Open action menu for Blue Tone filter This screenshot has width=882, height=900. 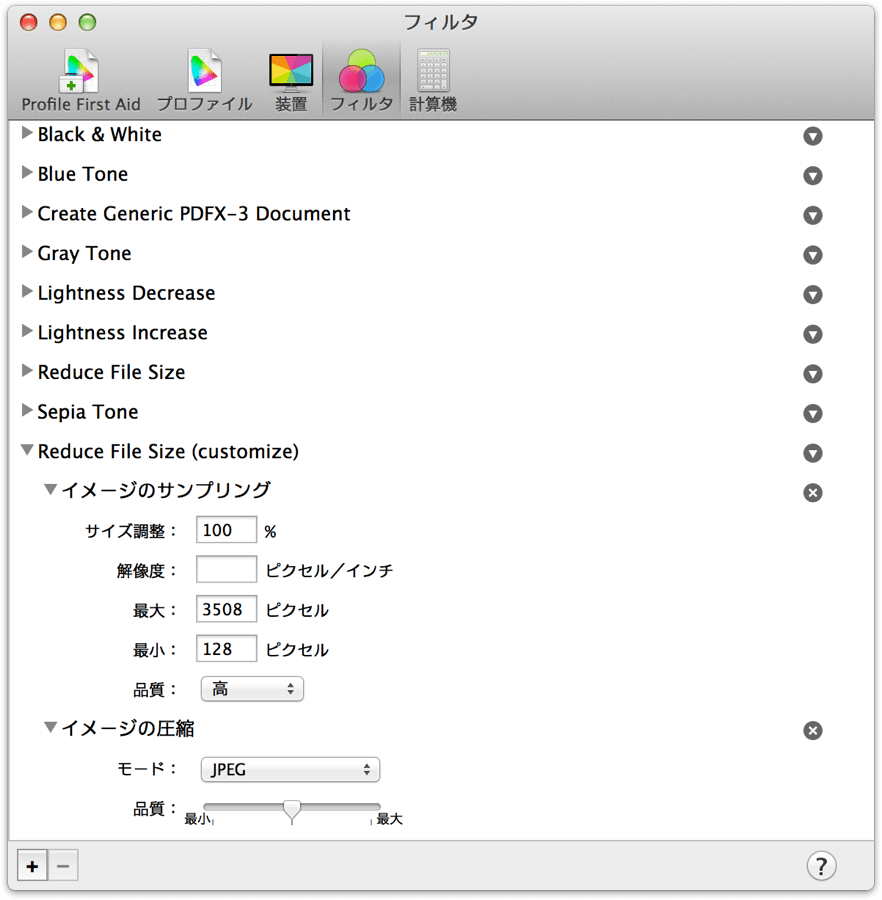813,176
